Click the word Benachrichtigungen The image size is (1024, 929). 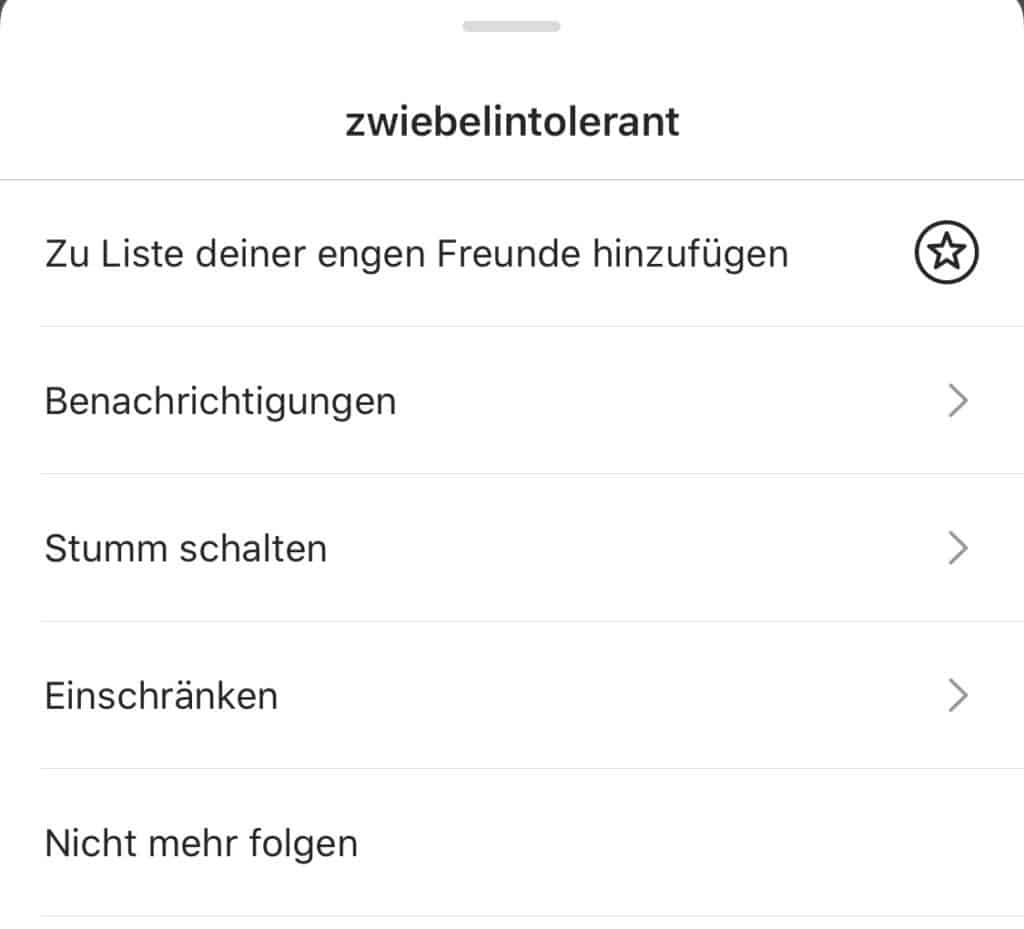[x=221, y=402]
